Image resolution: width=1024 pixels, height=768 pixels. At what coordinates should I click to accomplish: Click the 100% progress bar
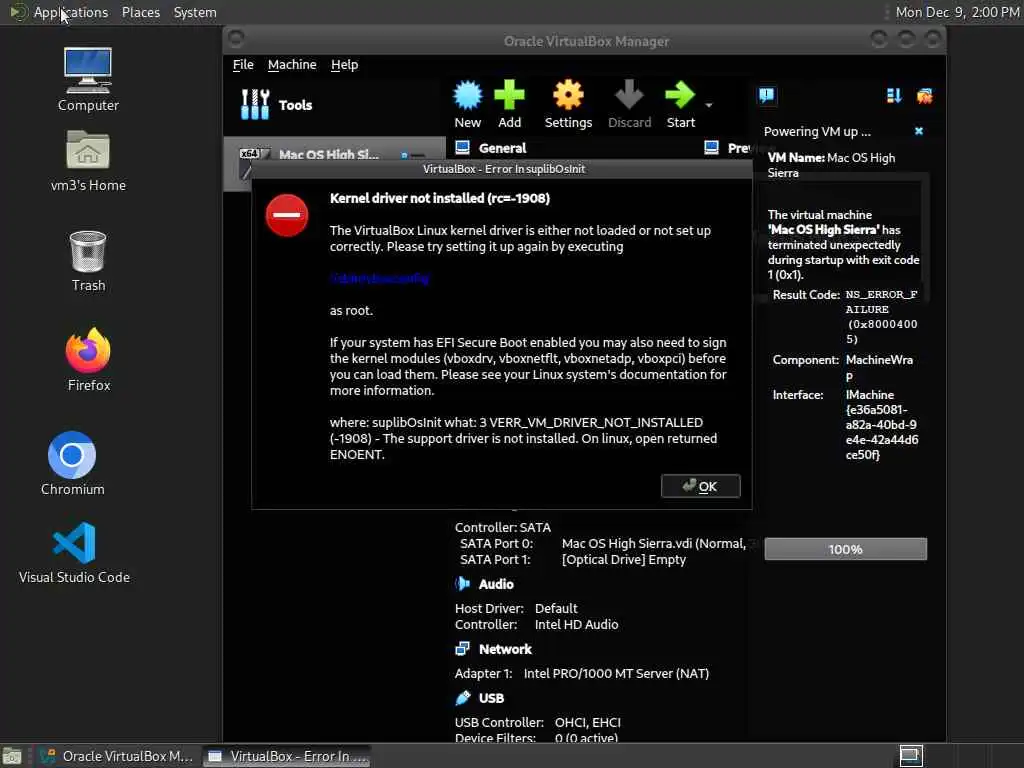846,549
